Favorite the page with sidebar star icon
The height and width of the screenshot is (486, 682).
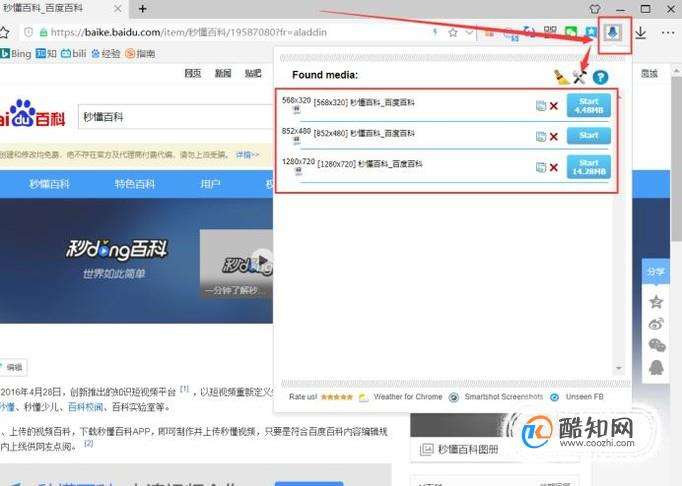tap(656, 302)
